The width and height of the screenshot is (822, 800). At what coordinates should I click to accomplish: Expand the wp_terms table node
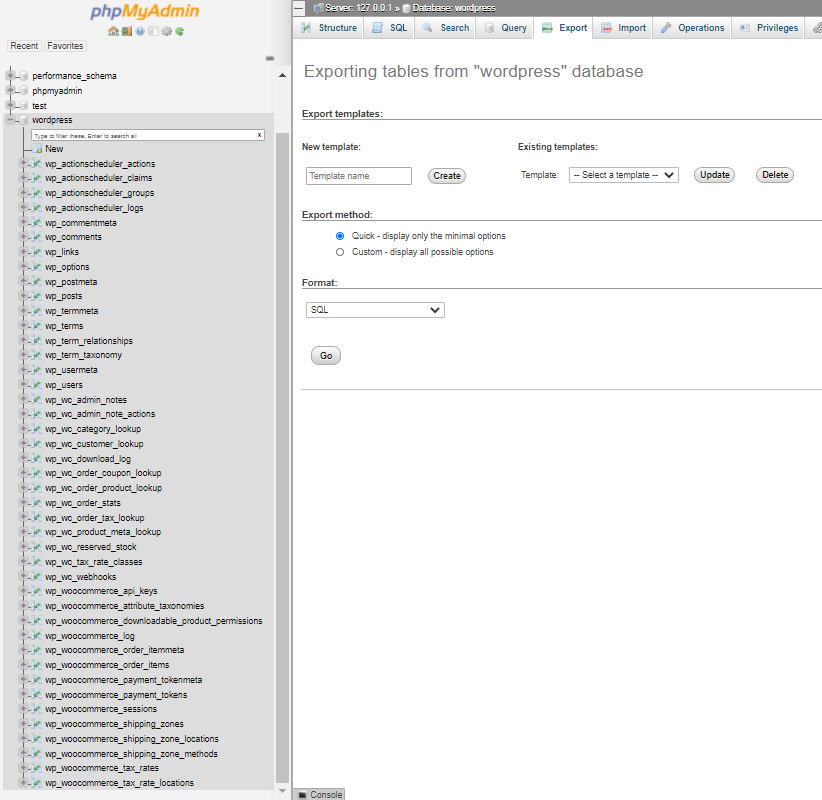(x=23, y=326)
